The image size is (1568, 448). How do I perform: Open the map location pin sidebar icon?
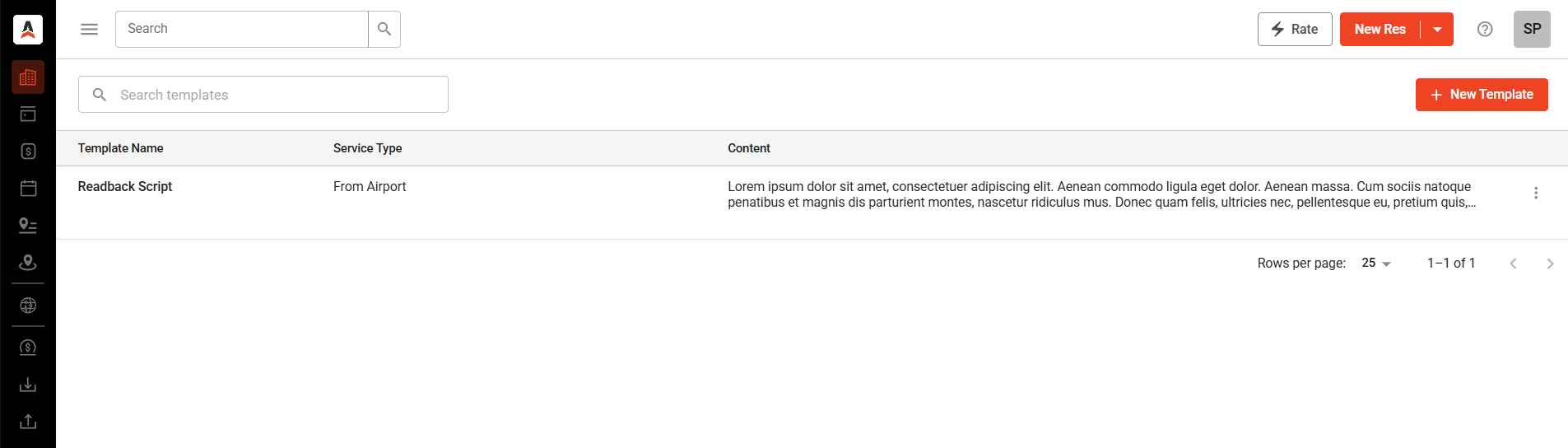click(x=28, y=263)
